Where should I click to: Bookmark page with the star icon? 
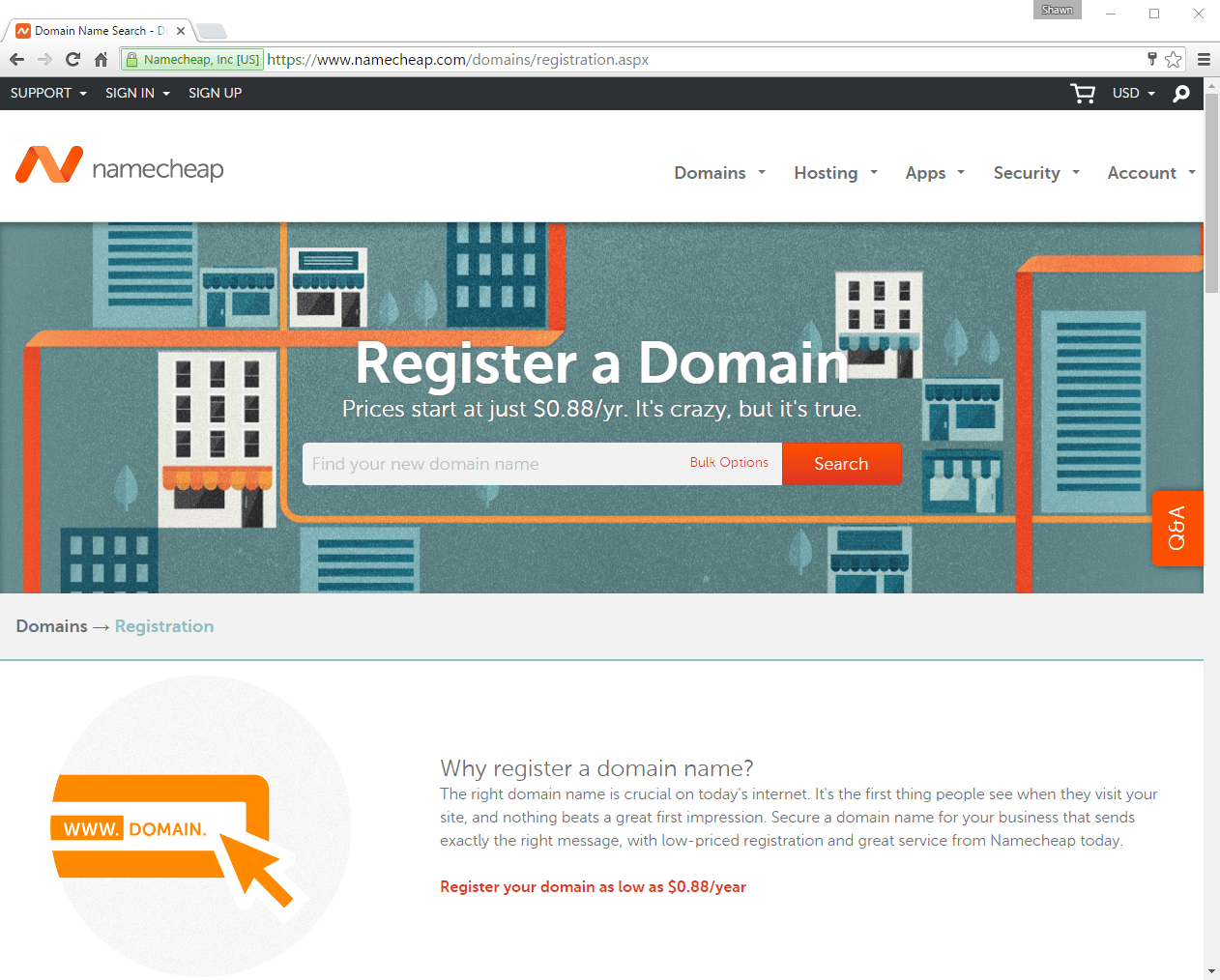click(1173, 60)
